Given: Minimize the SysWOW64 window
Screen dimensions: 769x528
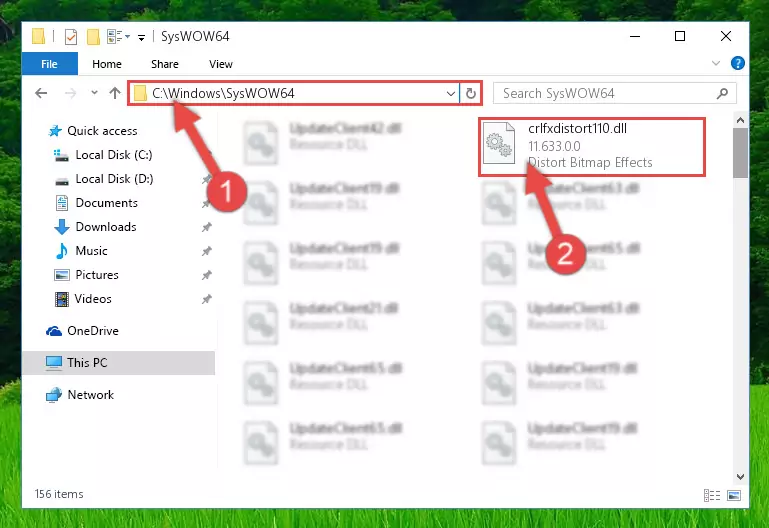Looking at the screenshot, I should [635, 36].
